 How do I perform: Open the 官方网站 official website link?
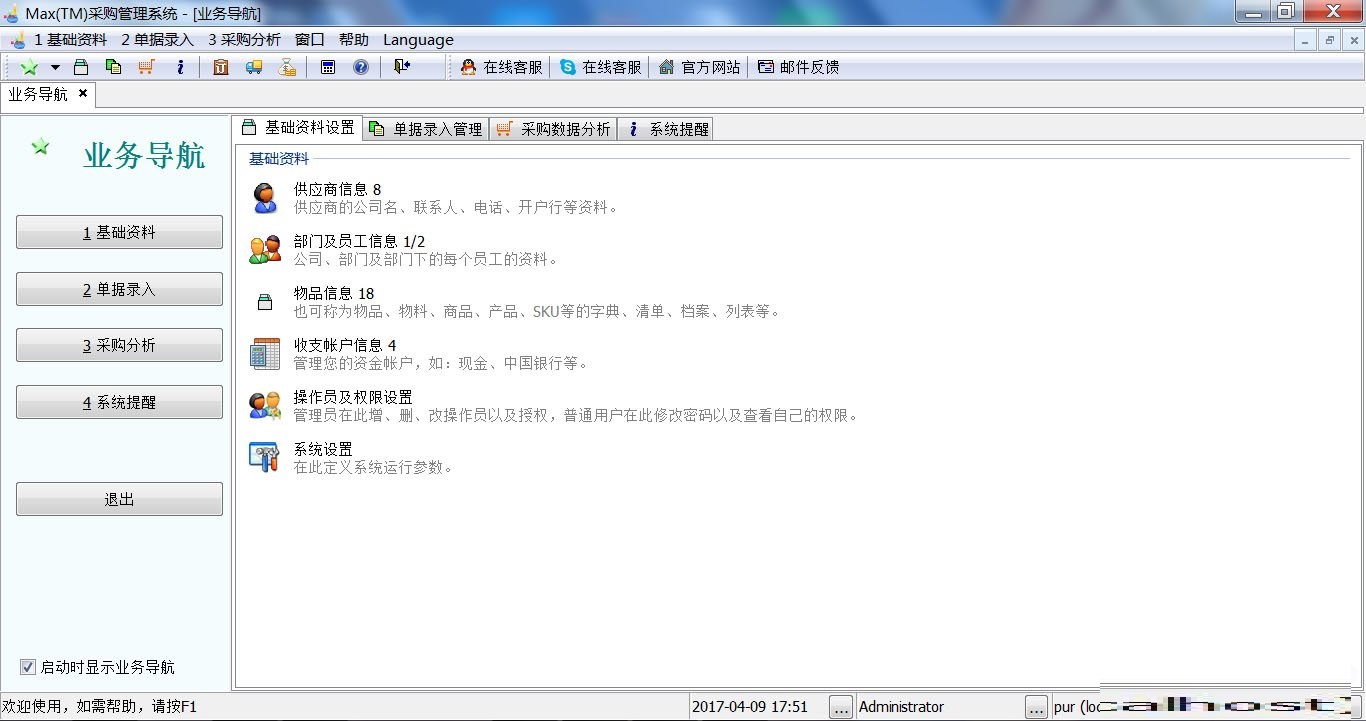pyautogui.click(x=699, y=67)
